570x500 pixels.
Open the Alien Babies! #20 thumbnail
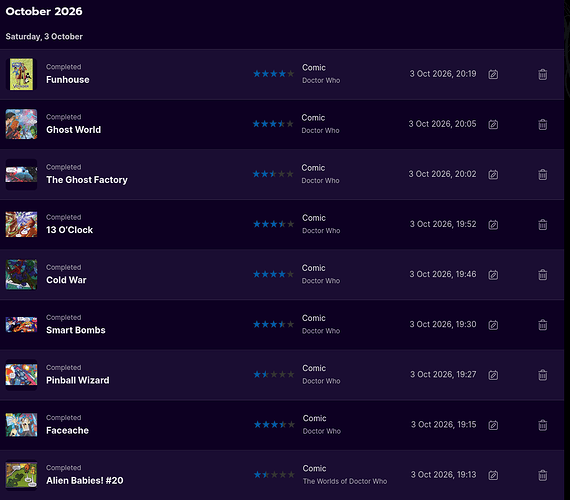click(x=21, y=475)
